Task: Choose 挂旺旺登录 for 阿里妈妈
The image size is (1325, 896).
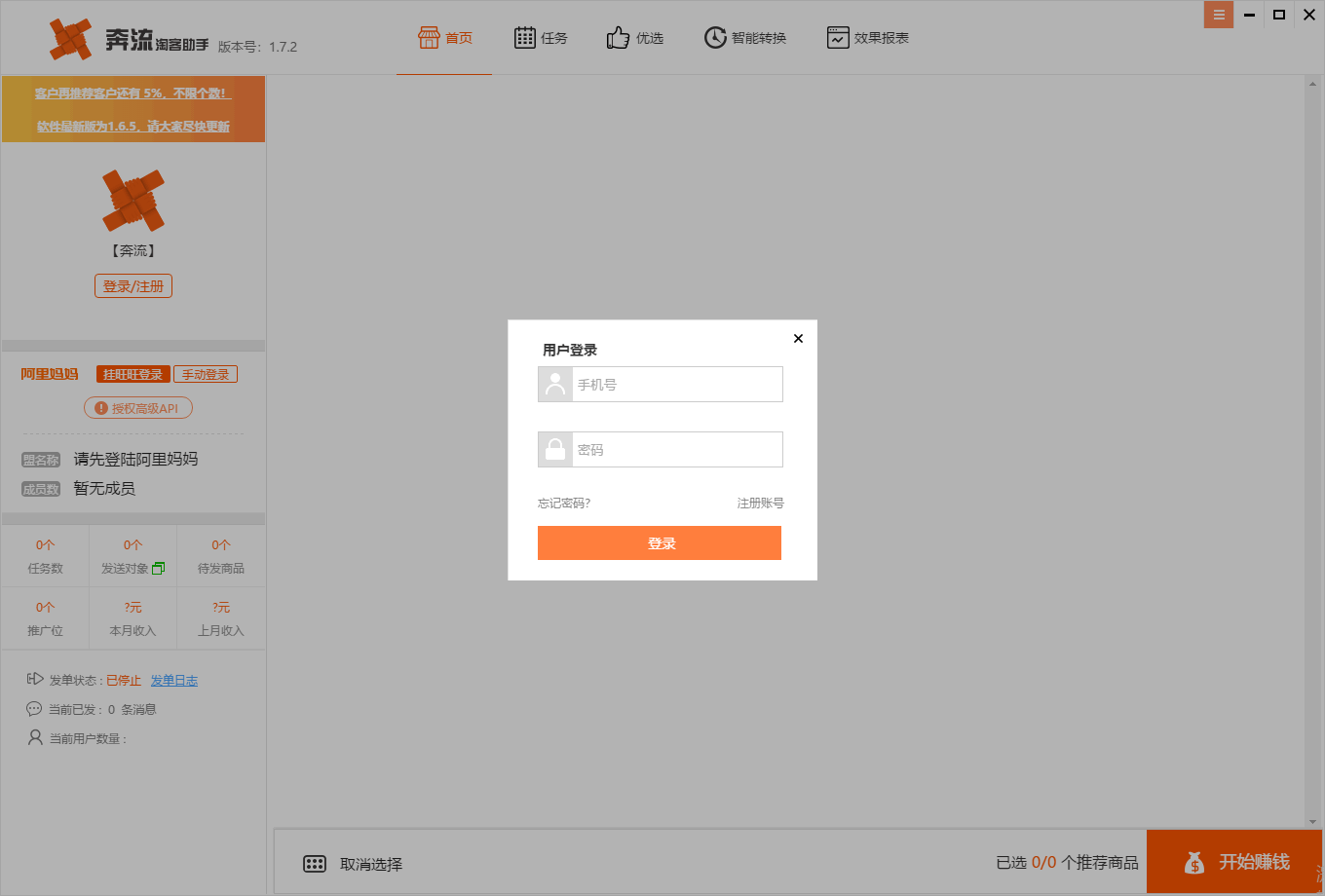Action: tap(133, 375)
